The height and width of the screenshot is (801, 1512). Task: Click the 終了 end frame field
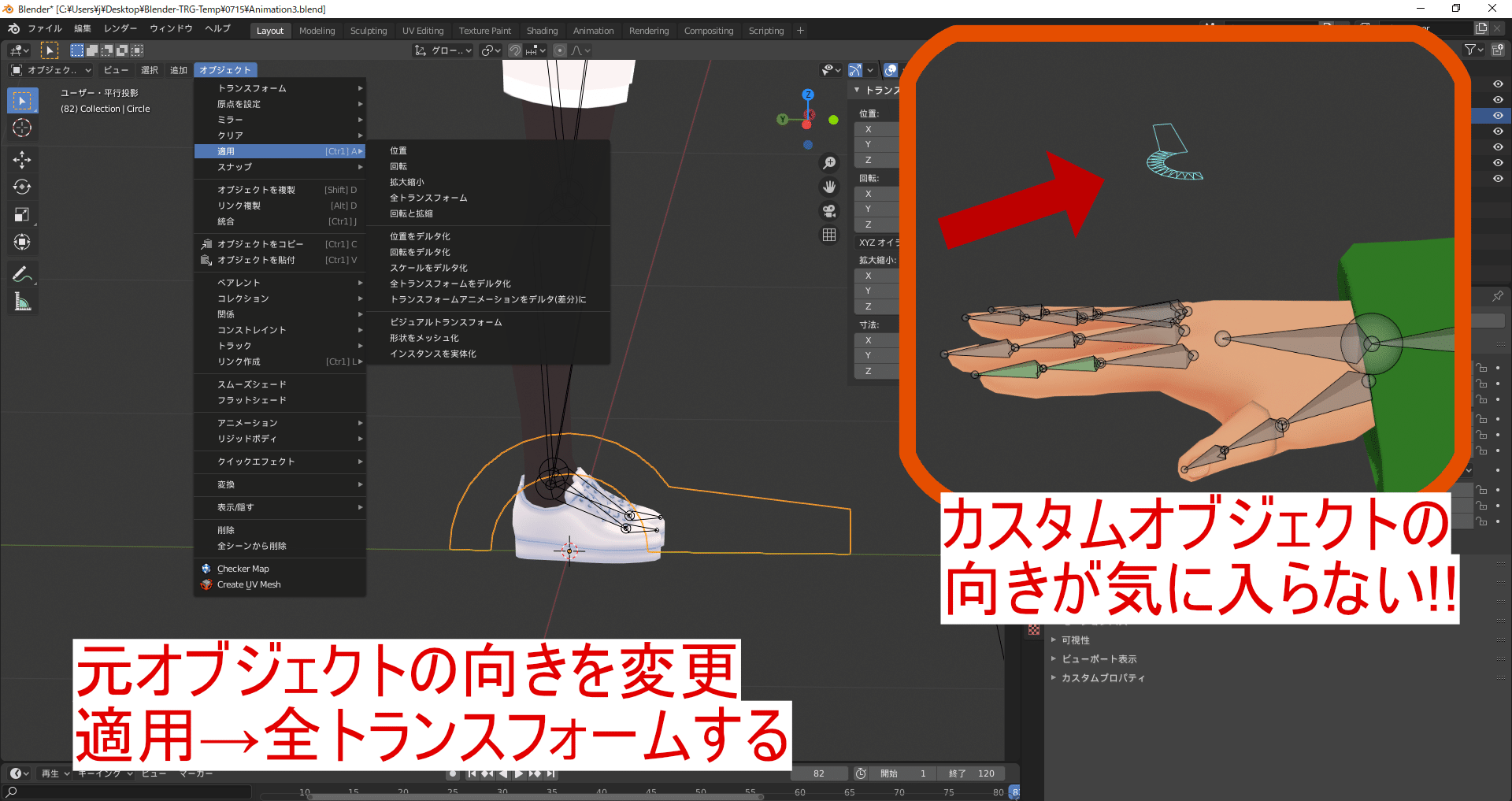[x=972, y=773]
